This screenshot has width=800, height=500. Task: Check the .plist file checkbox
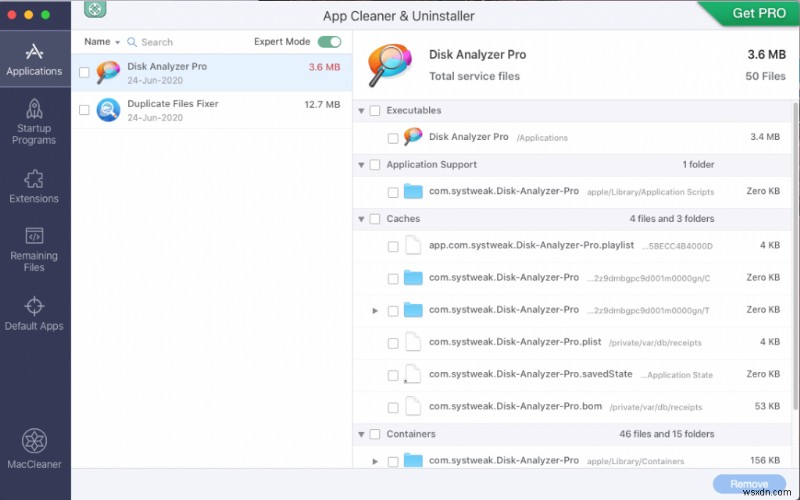(x=393, y=343)
